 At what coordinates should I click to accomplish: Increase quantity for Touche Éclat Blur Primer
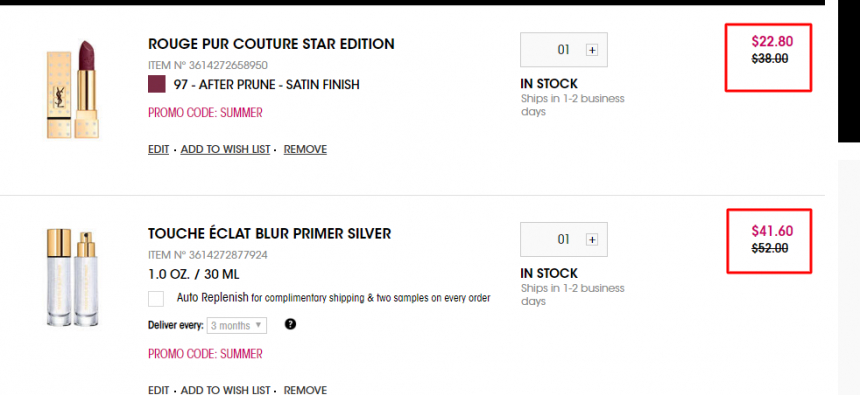tap(592, 240)
